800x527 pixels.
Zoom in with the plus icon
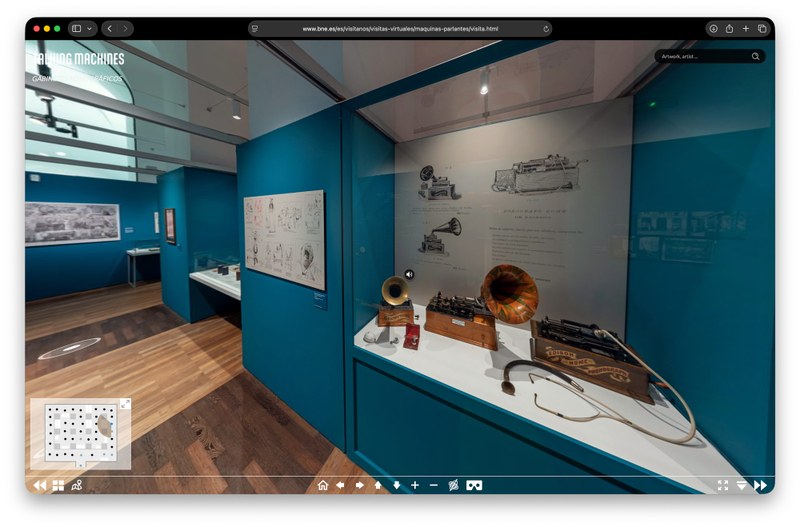[415, 485]
